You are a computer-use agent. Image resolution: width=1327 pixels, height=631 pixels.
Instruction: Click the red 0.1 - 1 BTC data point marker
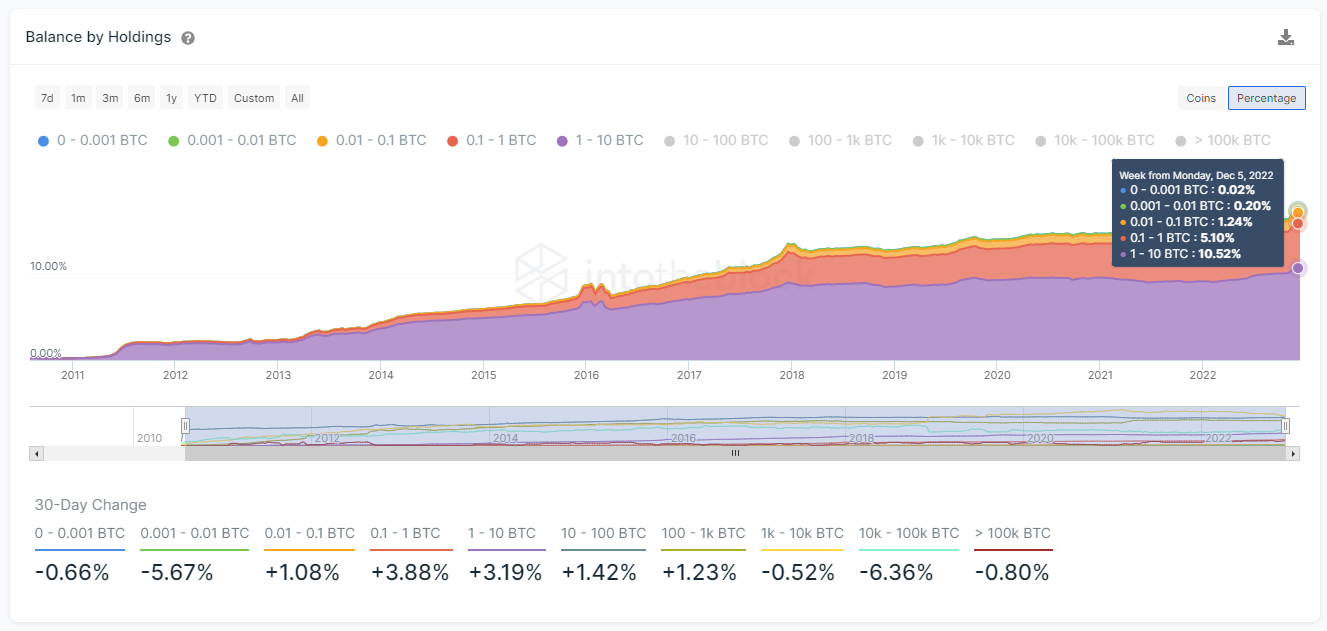[x=1298, y=224]
